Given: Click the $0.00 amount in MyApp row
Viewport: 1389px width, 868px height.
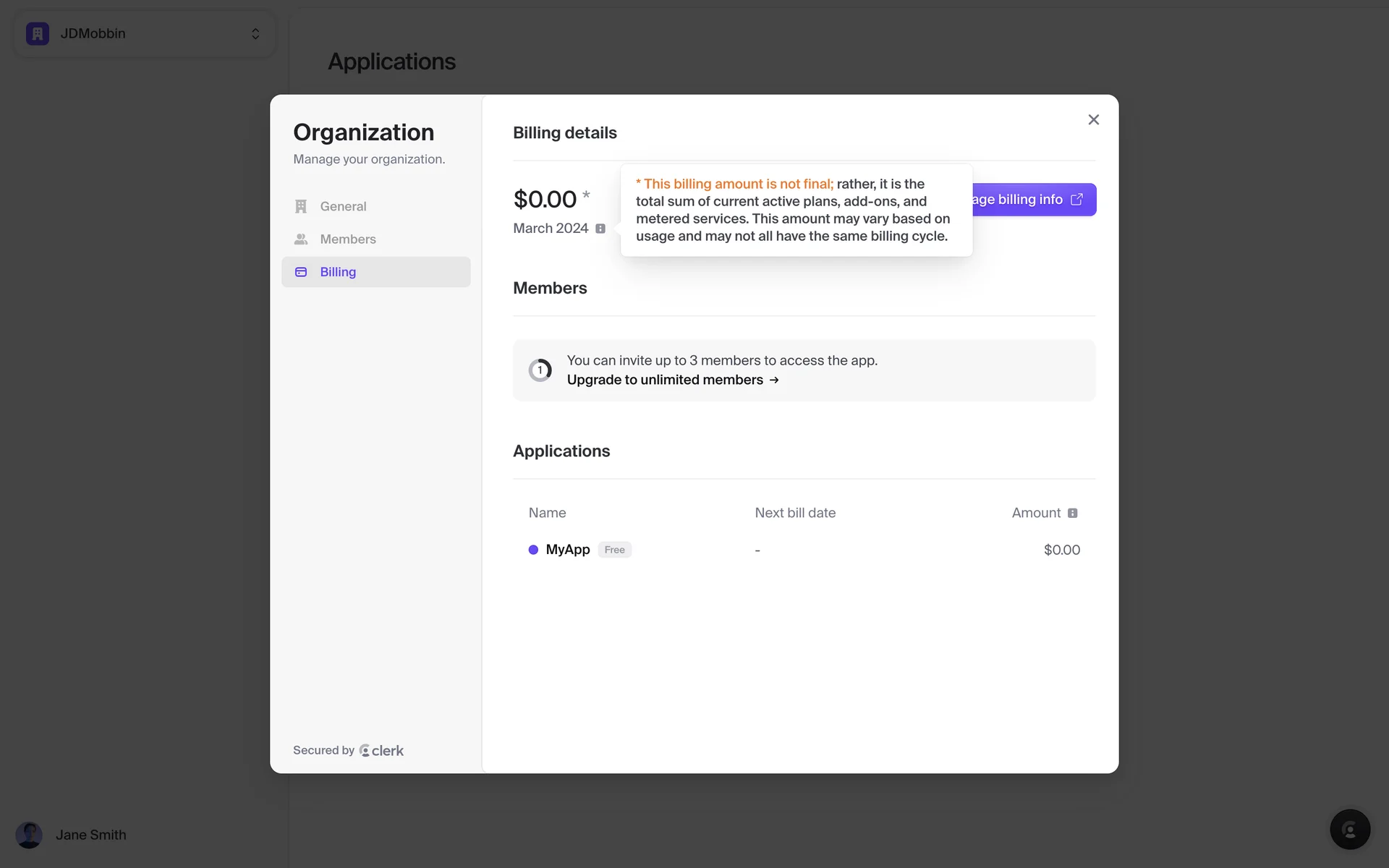Looking at the screenshot, I should coord(1061,550).
